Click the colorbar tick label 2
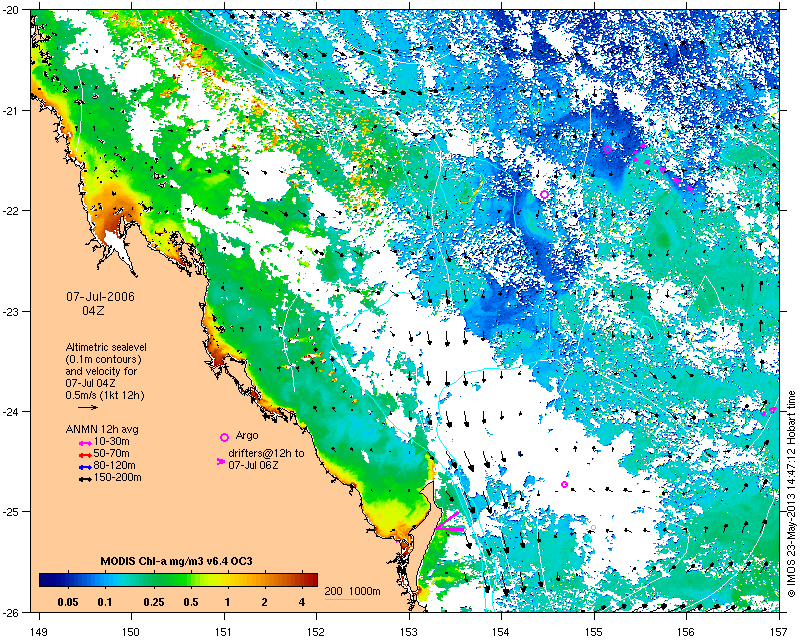The image size is (800, 640). tap(264, 602)
